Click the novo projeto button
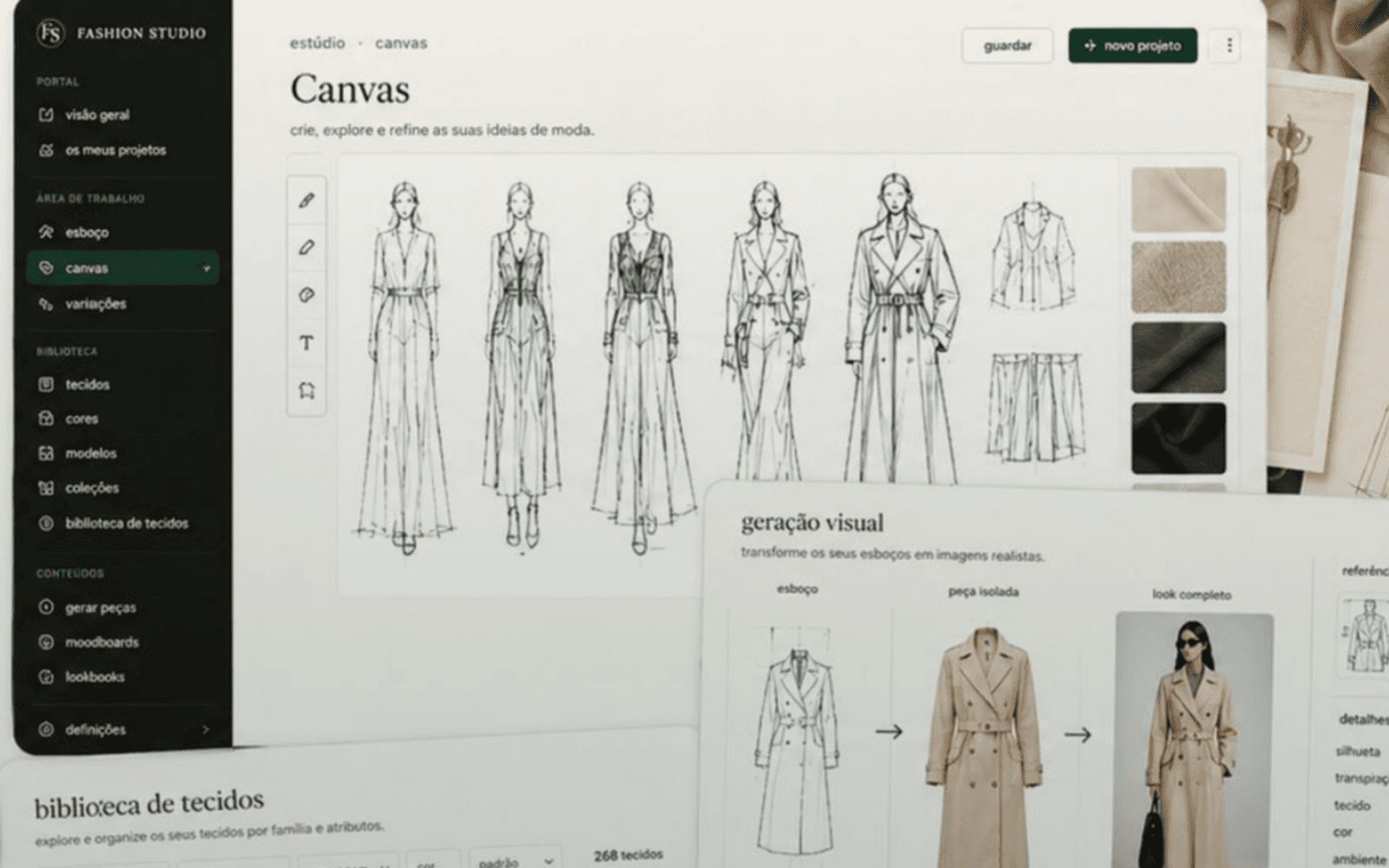1389x868 pixels. [1133, 45]
